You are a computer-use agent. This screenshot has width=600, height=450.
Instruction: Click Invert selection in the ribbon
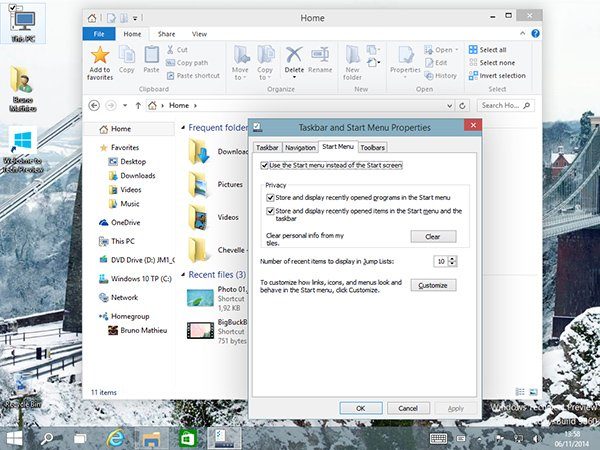tap(497, 76)
